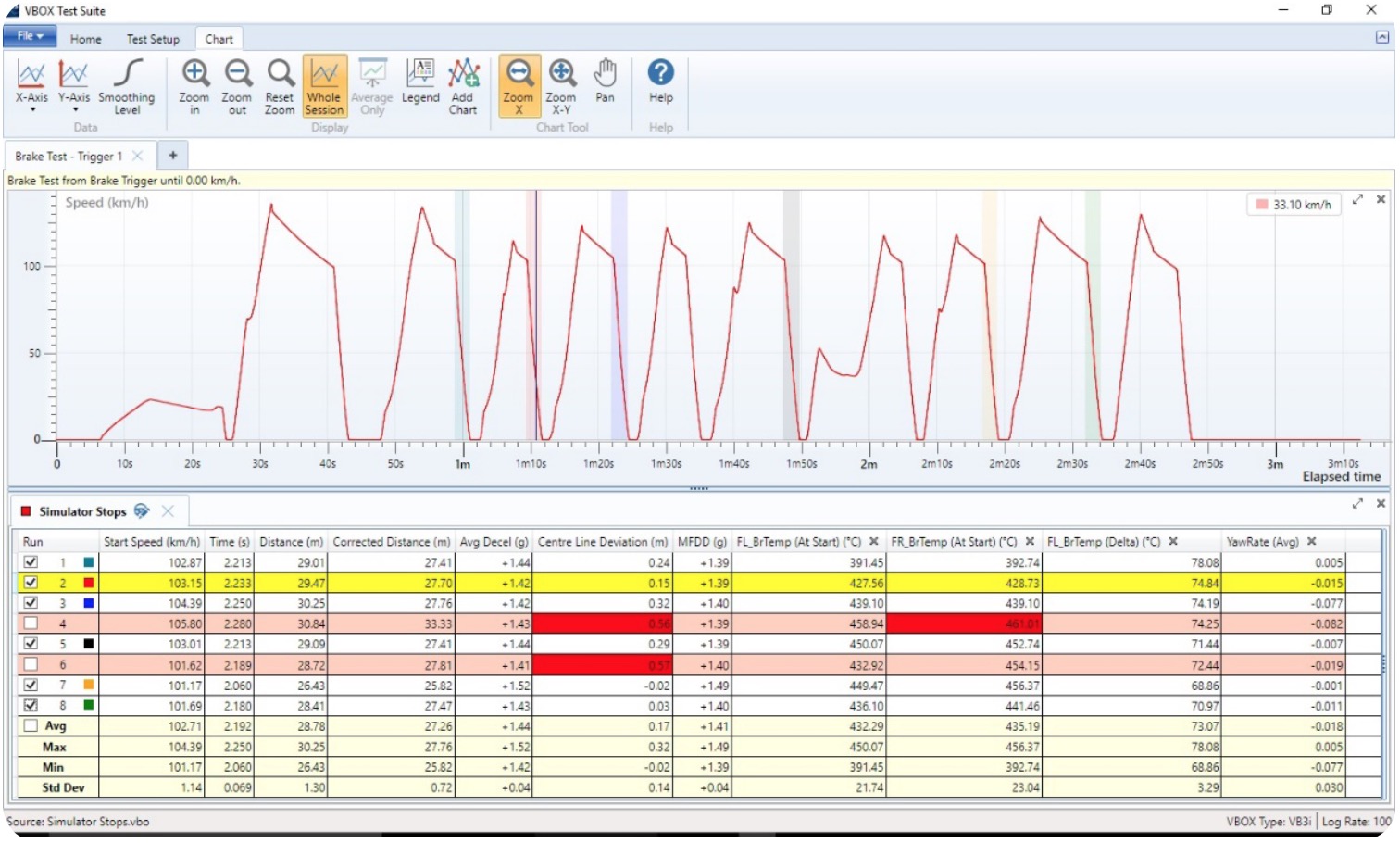The height and width of the screenshot is (843, 1400).
Task: Close the speed chart panel
Action: tap(1381, 199)
